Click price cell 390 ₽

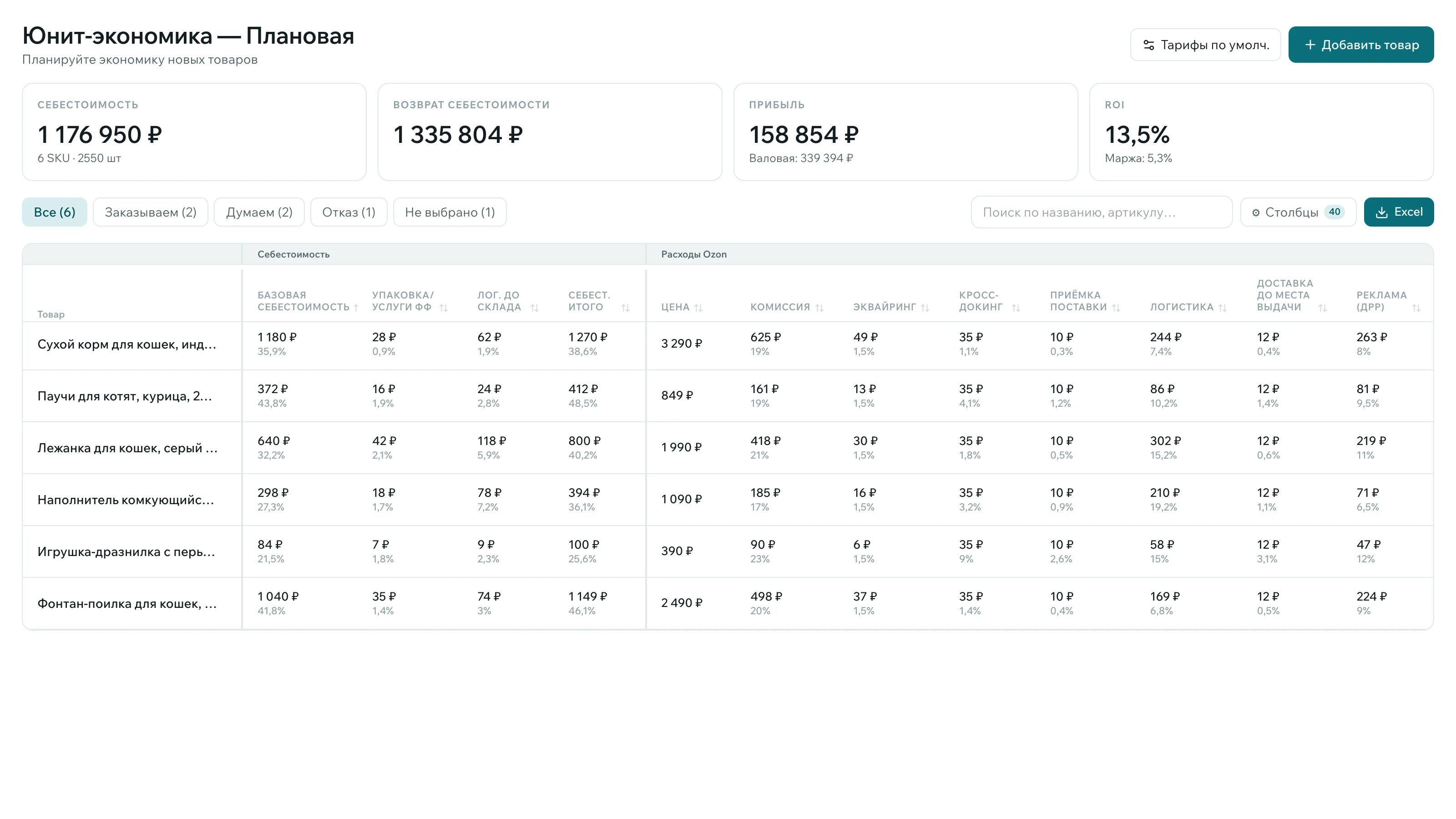[677, 551]
